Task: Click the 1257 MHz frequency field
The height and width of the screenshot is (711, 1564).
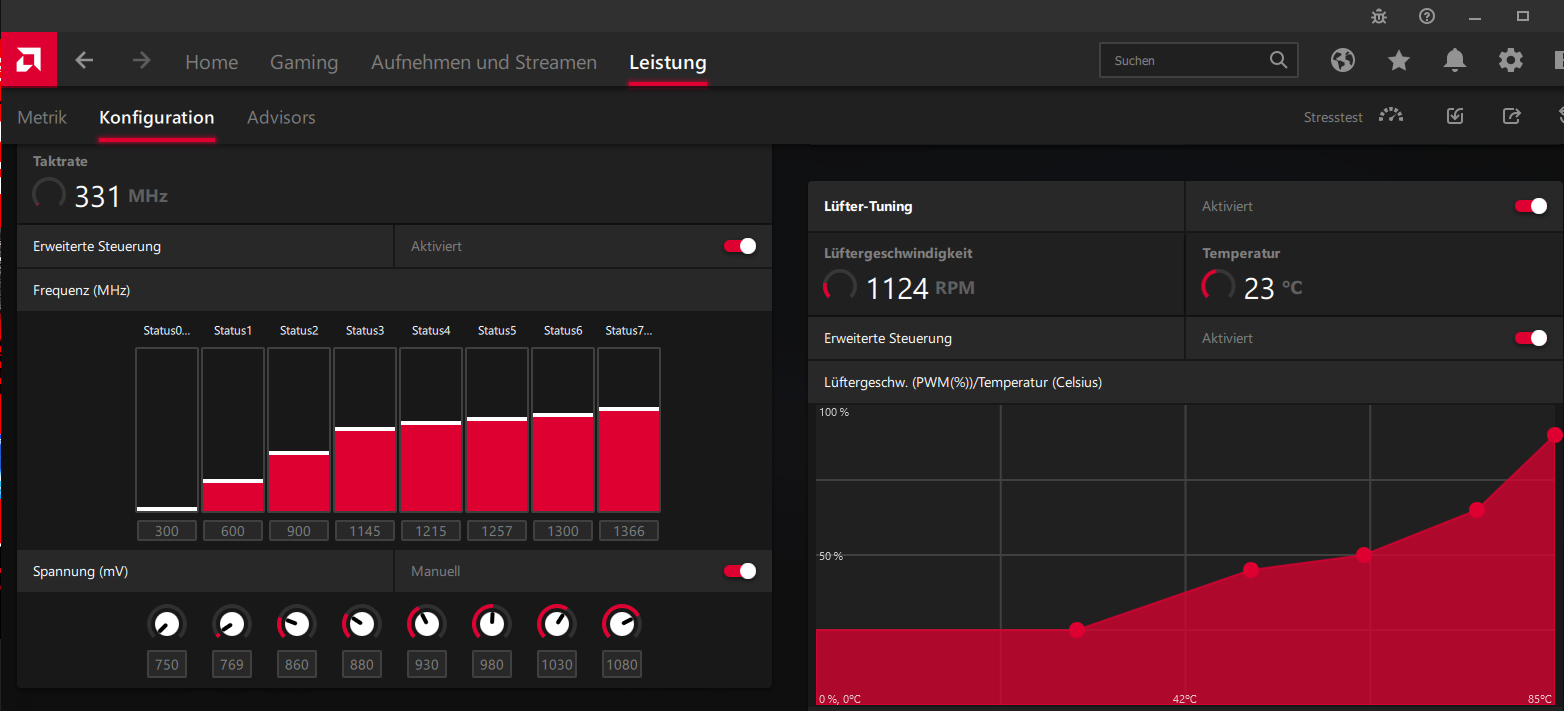Action: click(x=497, y=531)
